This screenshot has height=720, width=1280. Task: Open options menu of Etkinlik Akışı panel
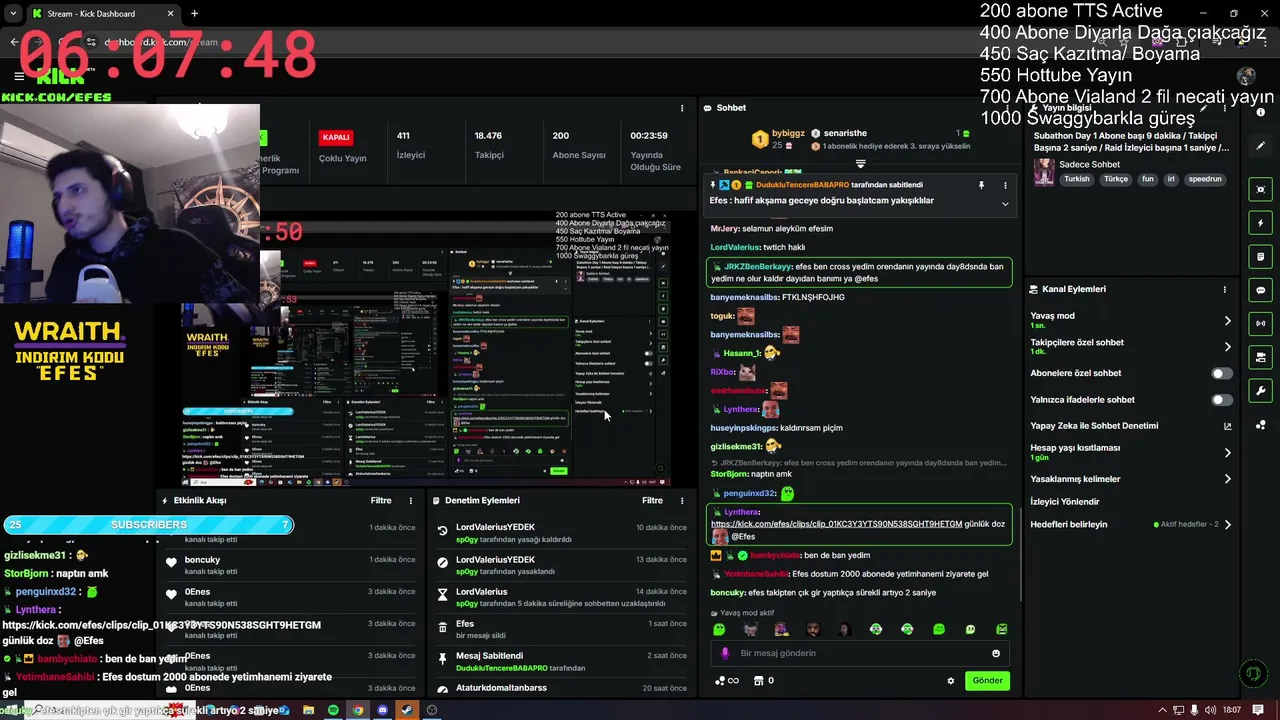click(410, 500)
